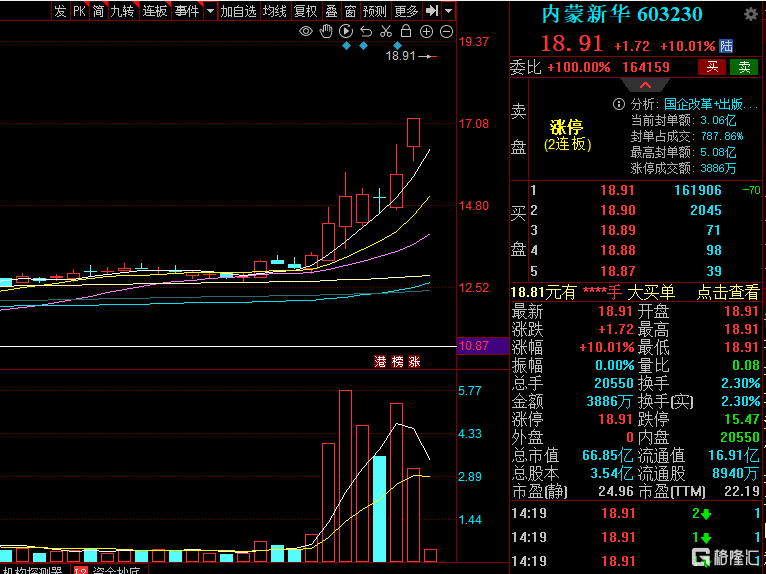Click the third blue diamond event marker

[397, 46]
